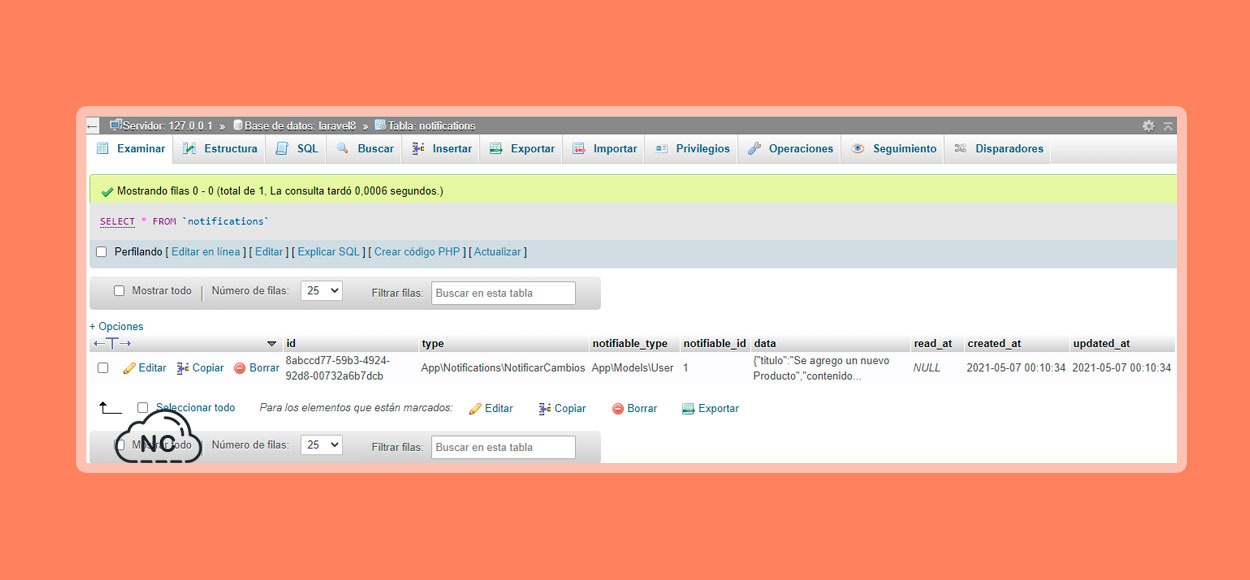Image resolution: width=1250 pixels, height=580 pixels.
Task: Click the Importar tab icon
Action: pyautogui.click(x=579, y=149)
